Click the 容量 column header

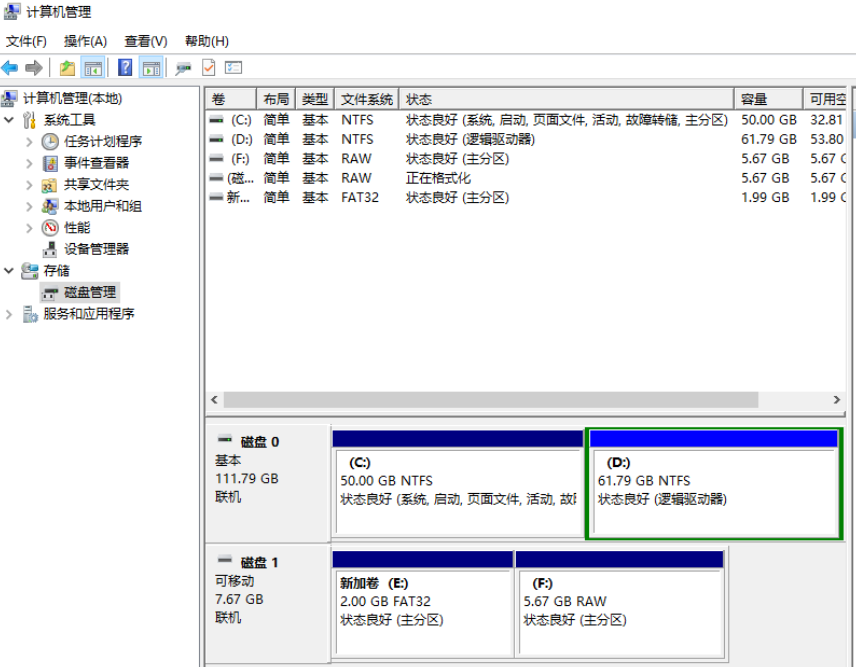pyautogui.click(x=767, y=99)
